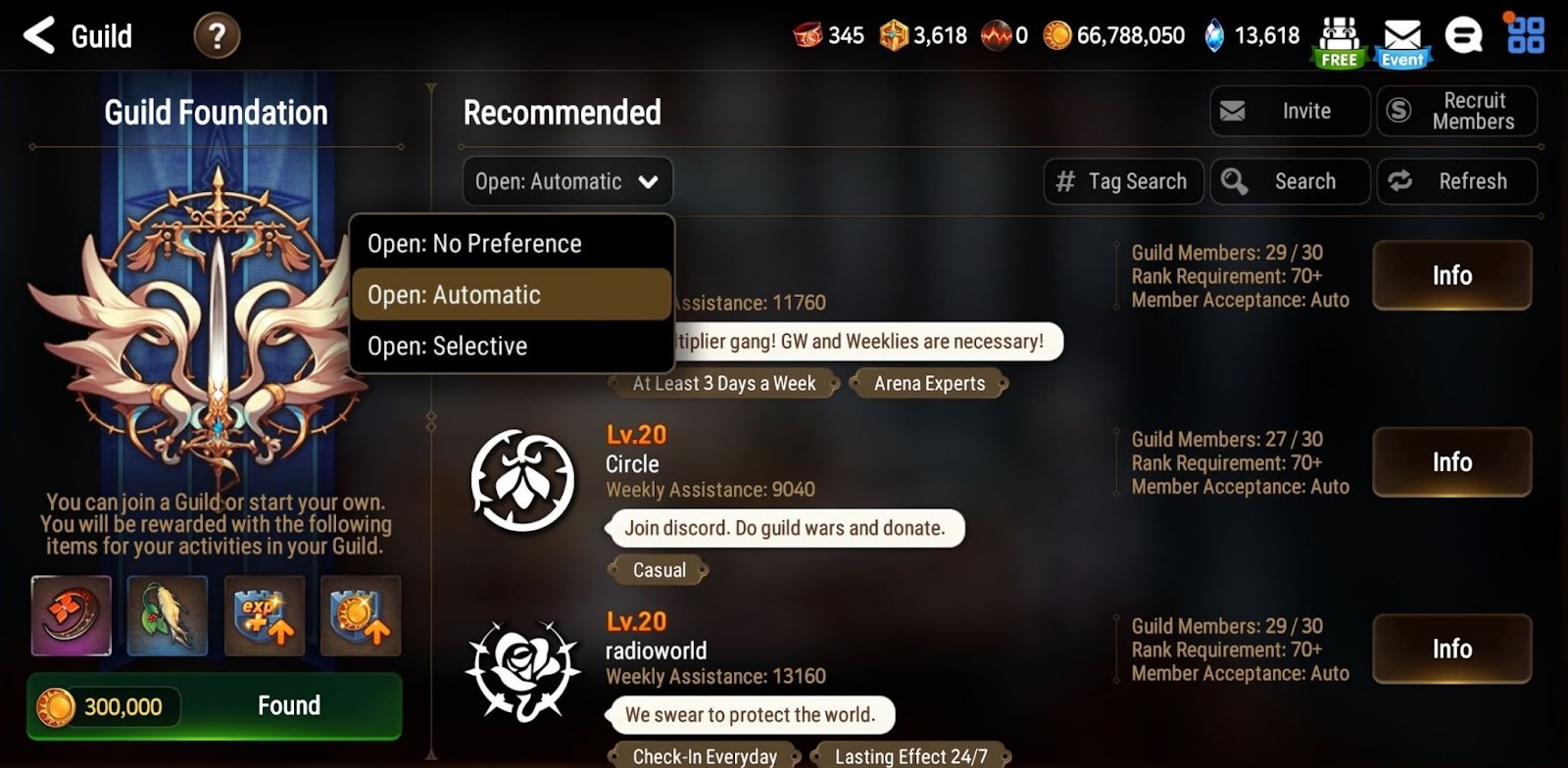Open the Recruit Members button

coord(1456,111)
